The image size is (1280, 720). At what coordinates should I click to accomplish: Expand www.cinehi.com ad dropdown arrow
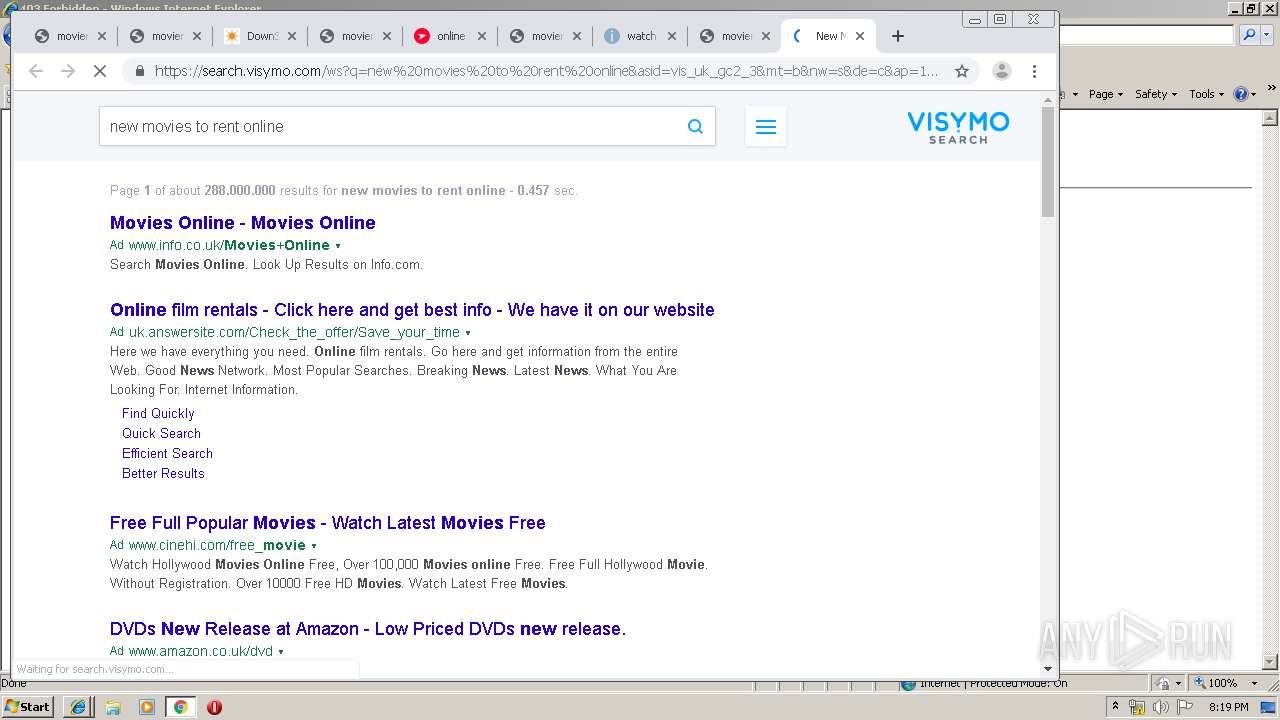point(314,546)
